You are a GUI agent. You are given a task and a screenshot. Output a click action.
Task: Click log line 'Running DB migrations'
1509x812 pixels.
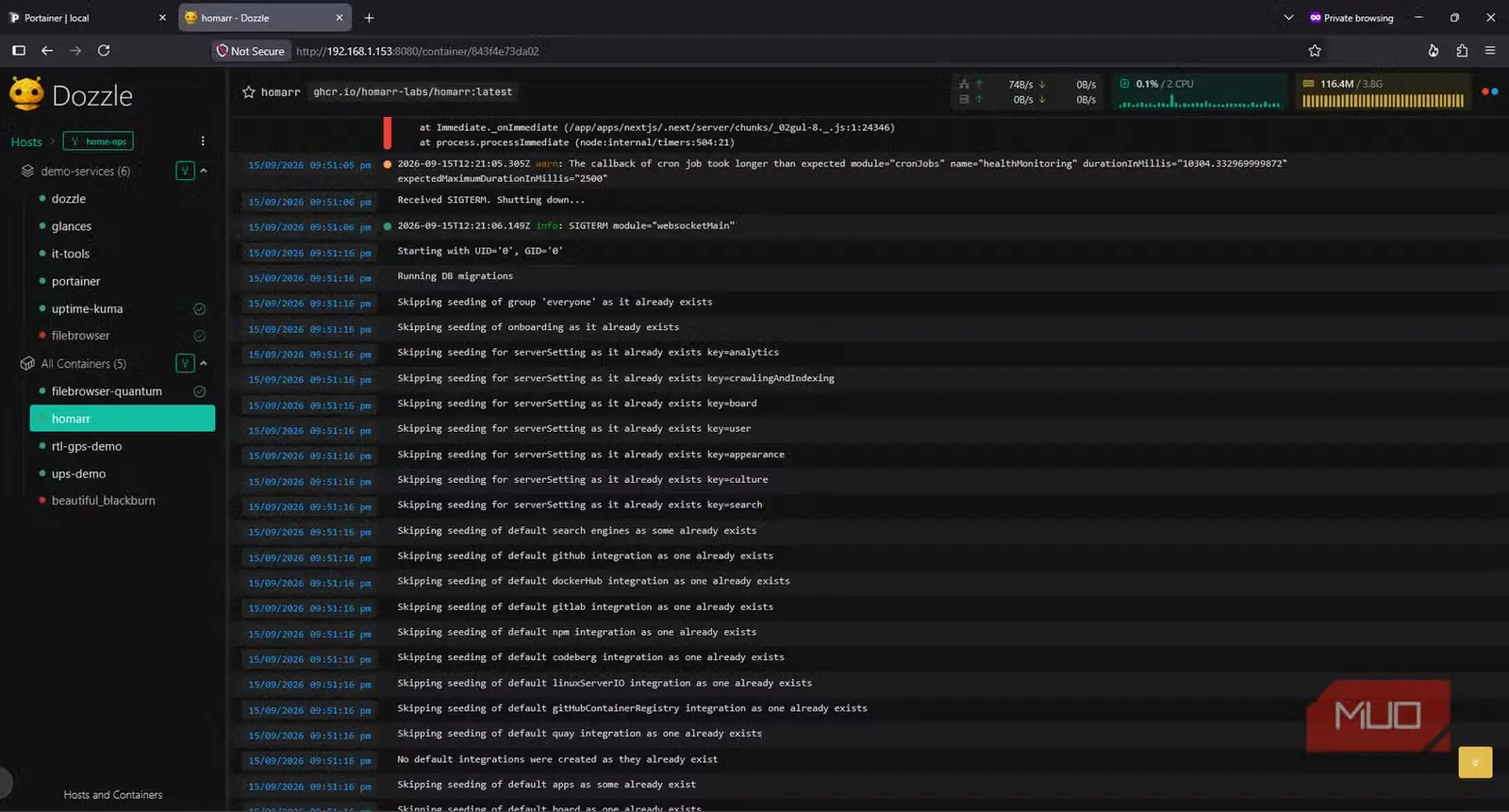click(x=456, y=276)
